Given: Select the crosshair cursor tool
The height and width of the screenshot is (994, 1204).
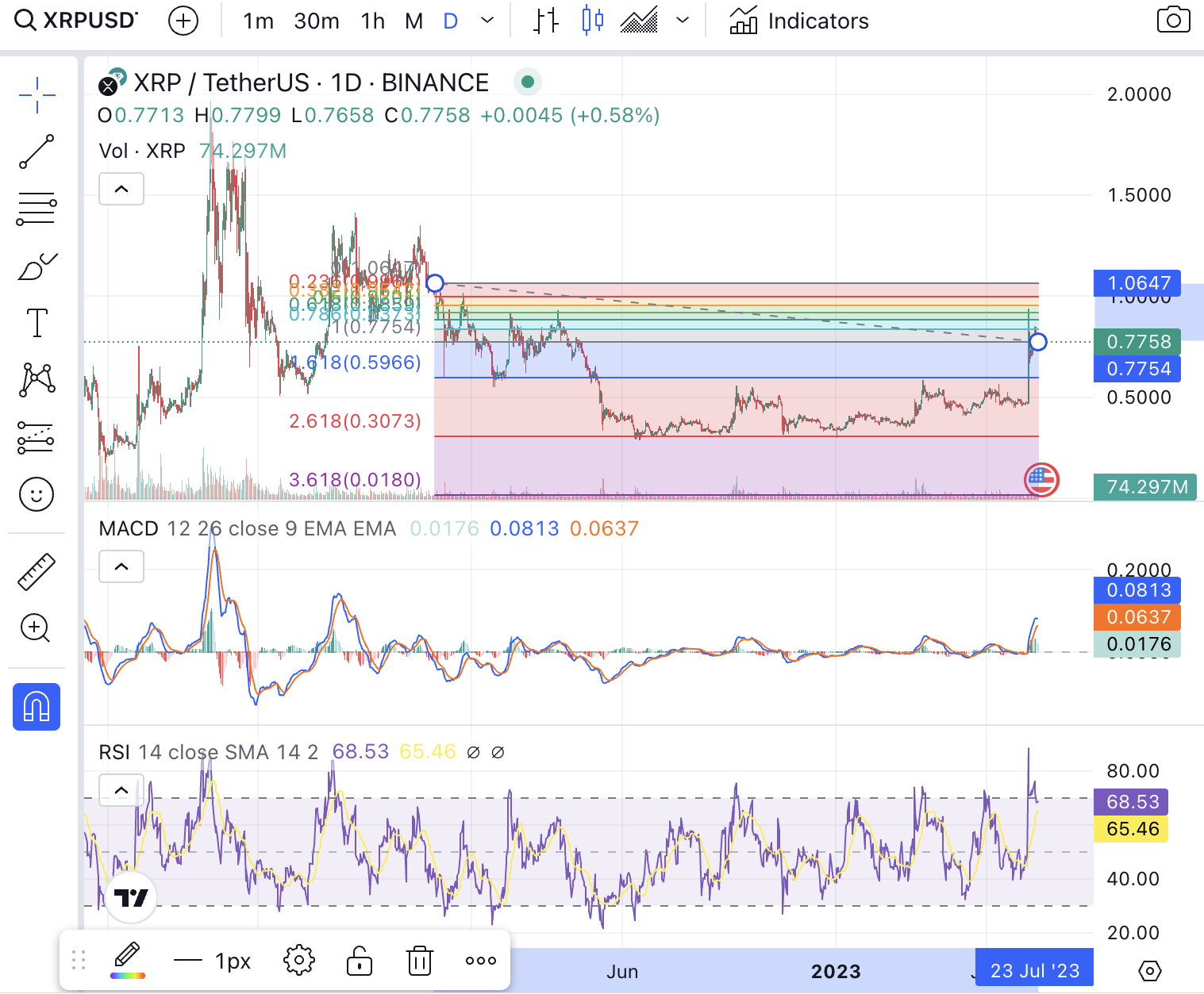Looking at the screenshot, I should click(x=37, y=95).
